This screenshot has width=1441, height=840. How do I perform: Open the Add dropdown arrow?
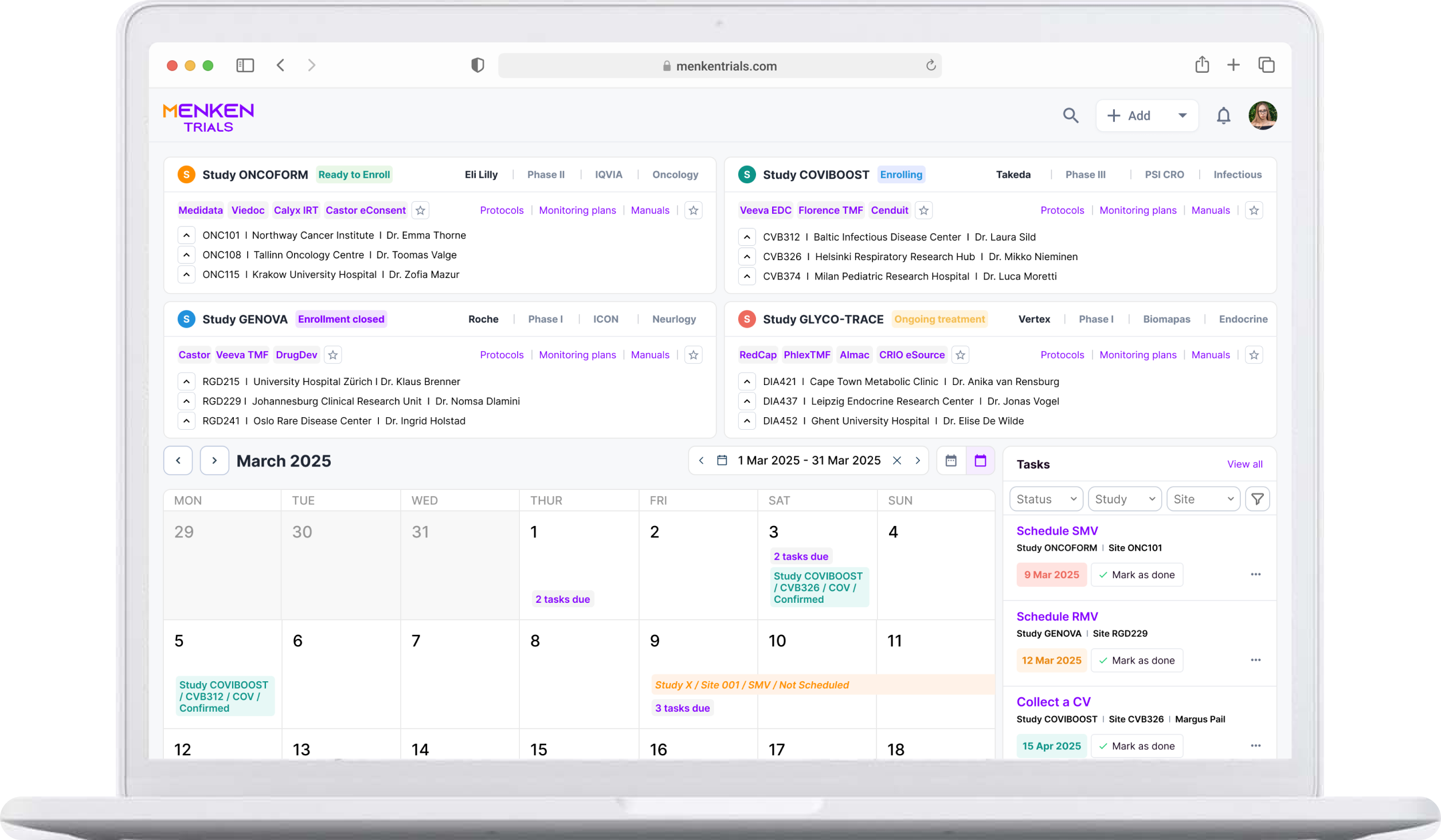(x=1182, y=116)
